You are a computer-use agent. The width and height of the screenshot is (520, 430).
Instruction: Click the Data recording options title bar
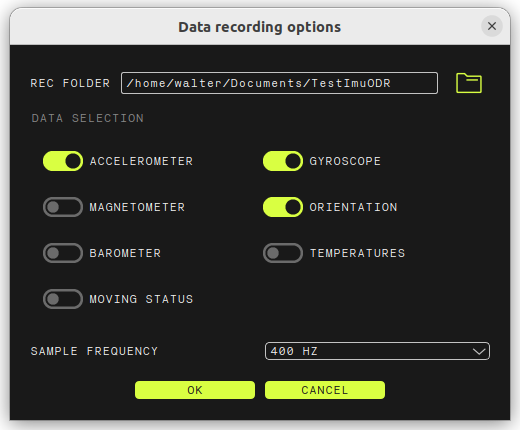tap(260, 27)
